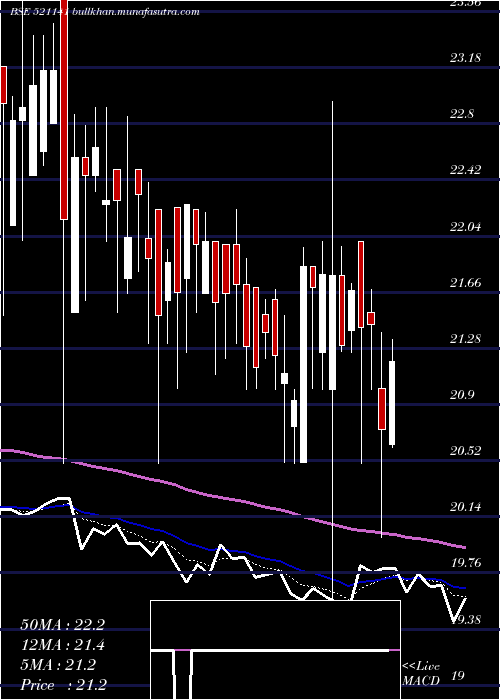Click the 19.76 price axis label
The height and width of the screenshot is (700, 500).
pyautogui.click(x=465, y=563)
